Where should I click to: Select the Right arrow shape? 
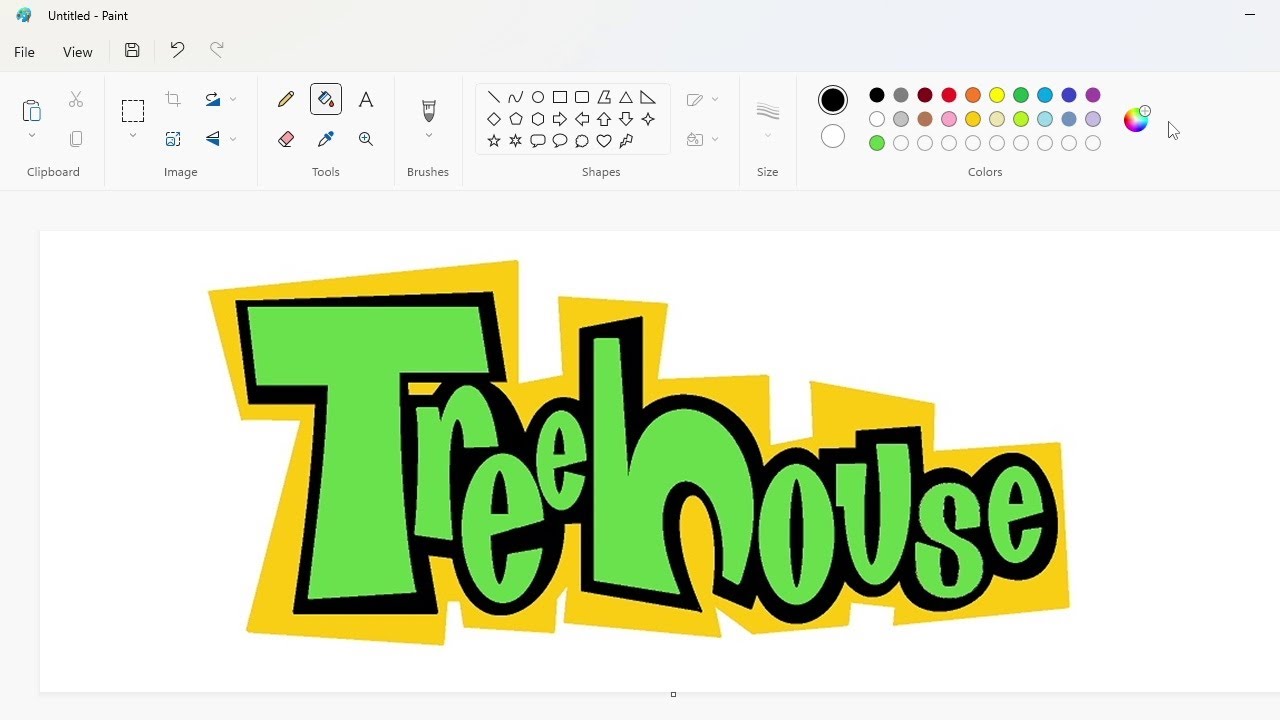[x=560, y=119]
